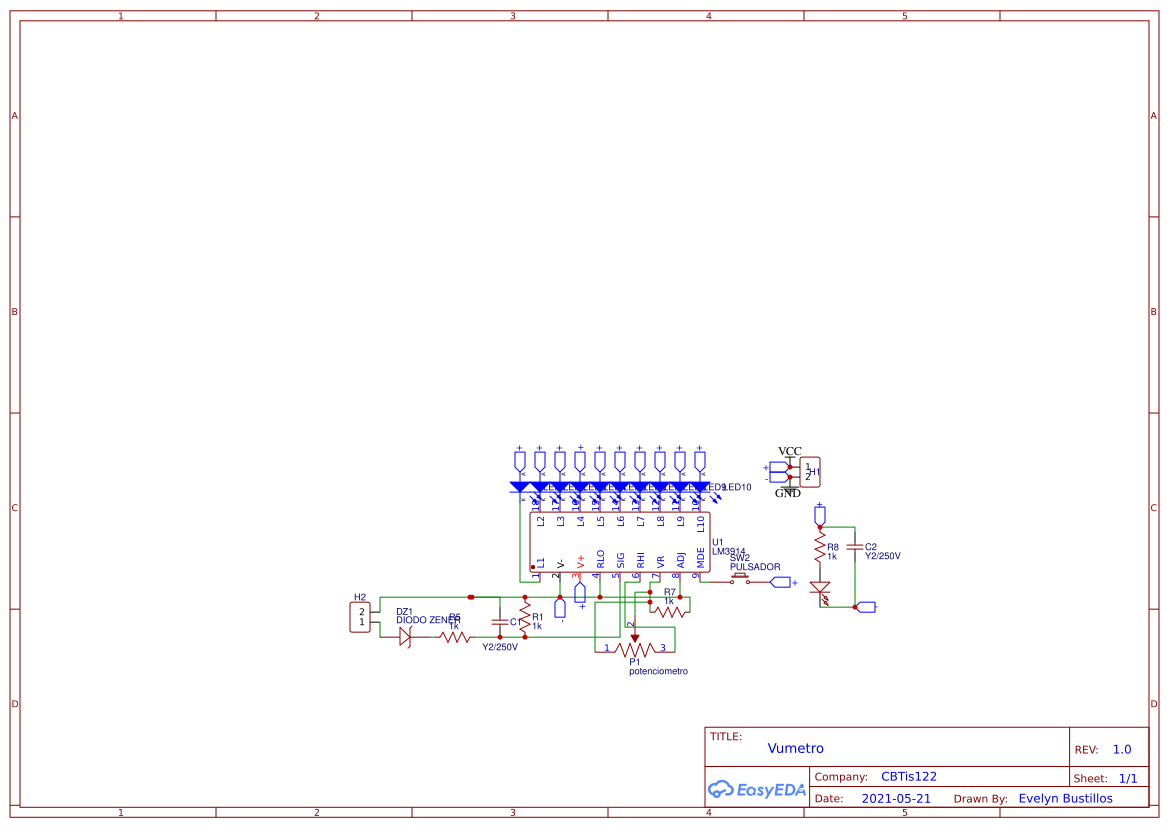Click the H1 two-pin header symbol
The image size is (1169, 828).
810,472
